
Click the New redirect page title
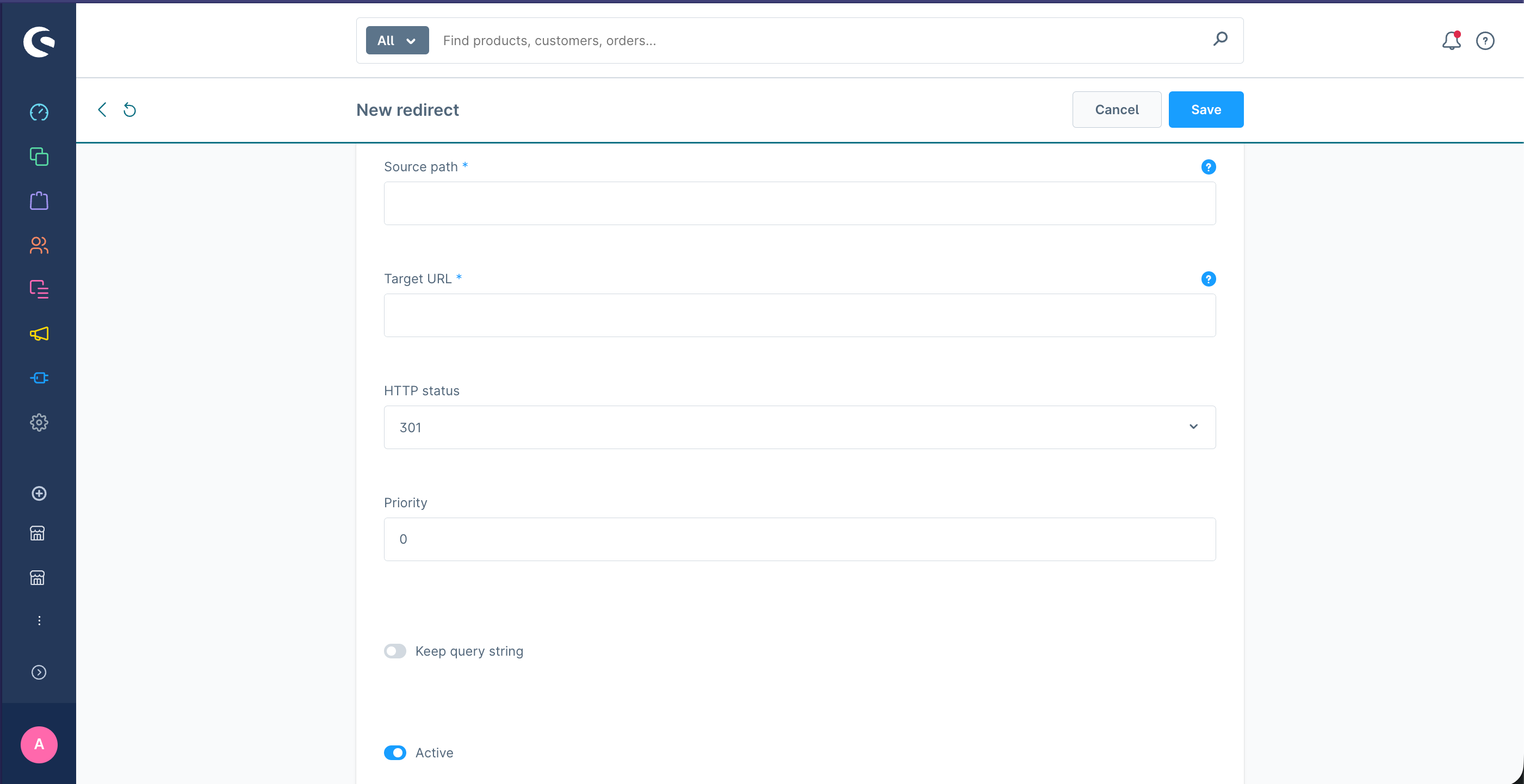point(407,110)
